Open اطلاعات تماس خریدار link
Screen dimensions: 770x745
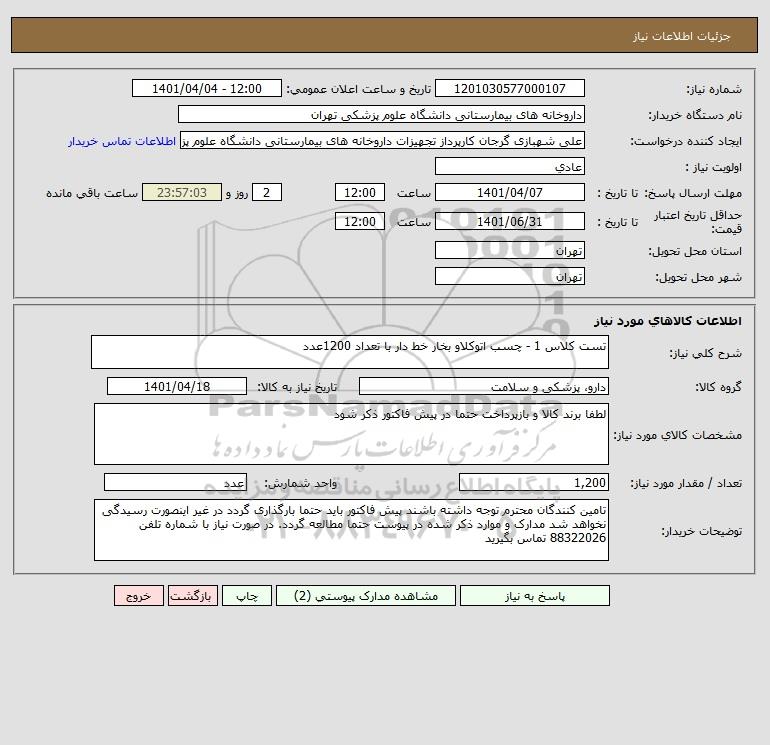tap(122, 141)
